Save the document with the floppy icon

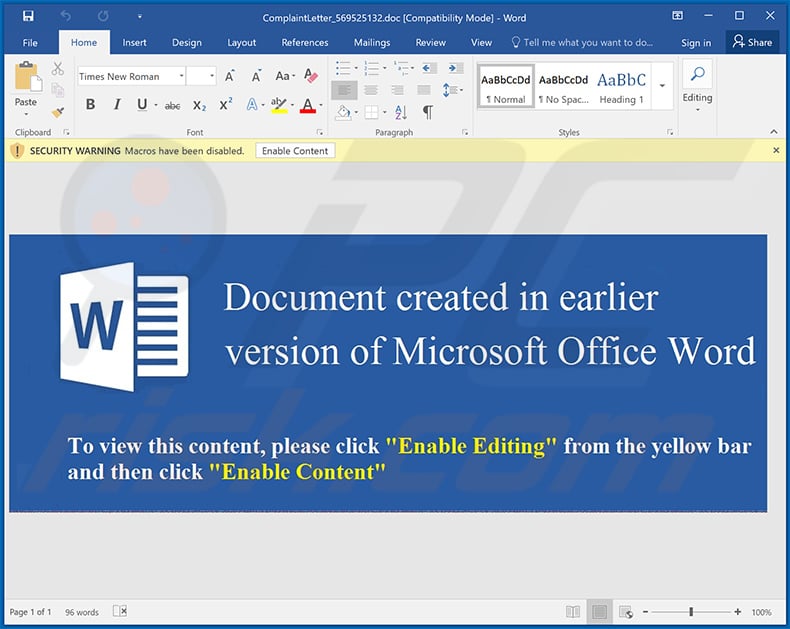[x=28, y=16]
